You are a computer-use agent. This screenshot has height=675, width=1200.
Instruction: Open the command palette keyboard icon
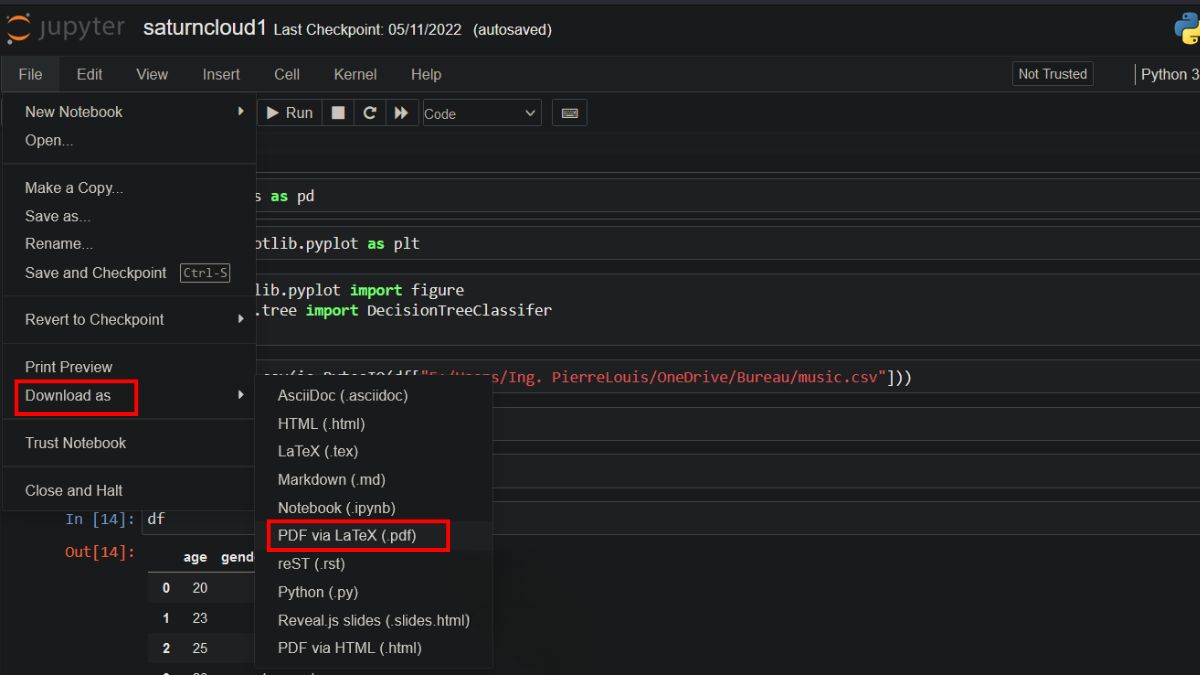coord(570,113)
